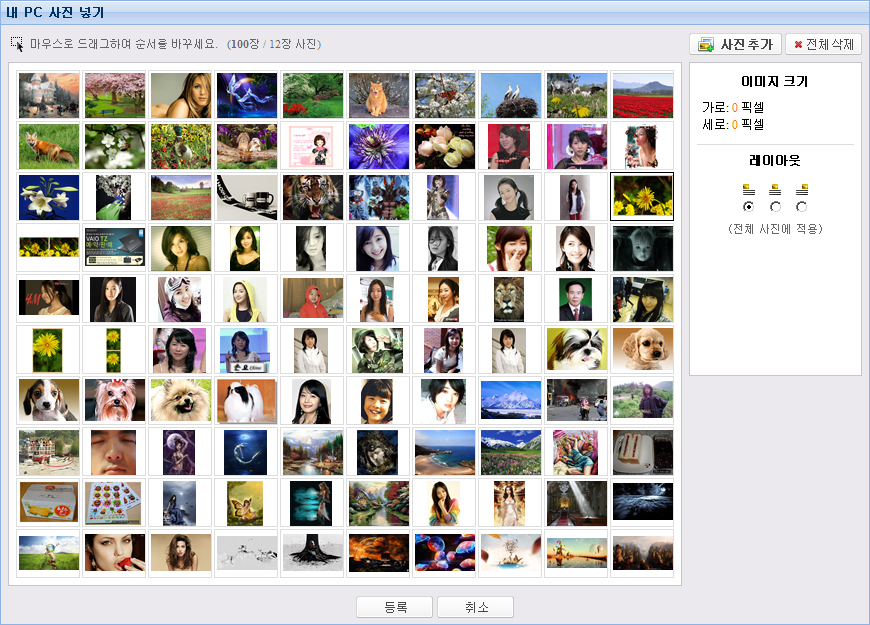The width and height of the screenshot is (870, 625).
Task: Select the red tulip field thumbnail
Action: coord(642,95)
